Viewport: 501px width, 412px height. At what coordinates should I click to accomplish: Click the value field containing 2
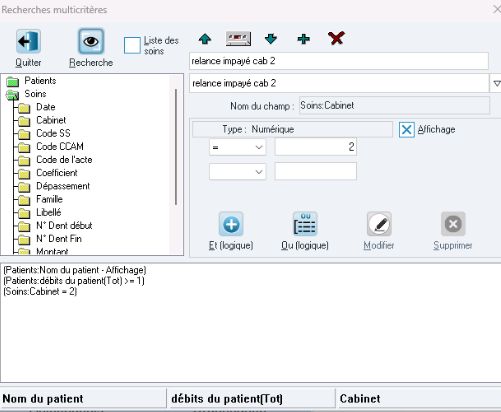(316, 147)
